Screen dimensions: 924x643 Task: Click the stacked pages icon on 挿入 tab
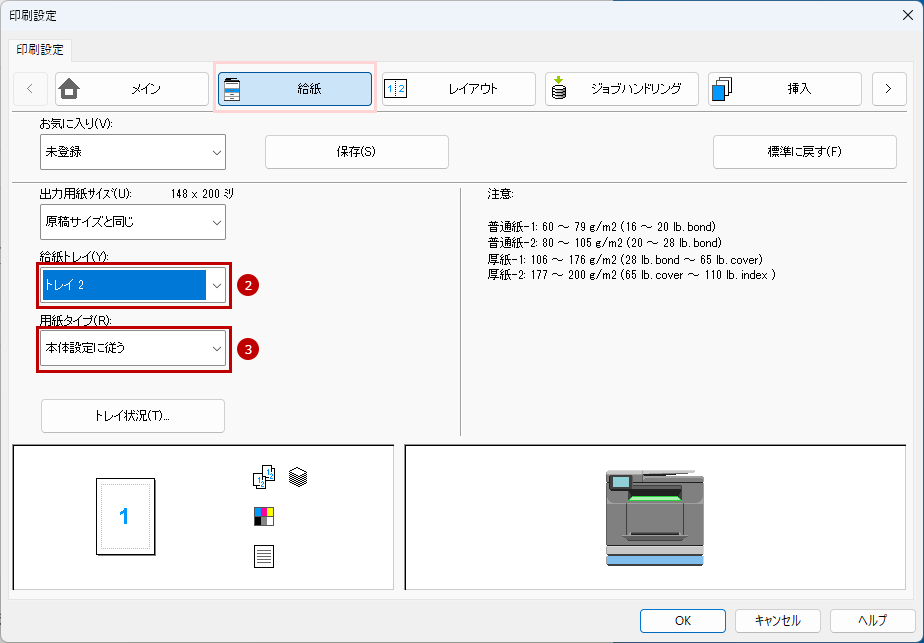click(722, 89)
